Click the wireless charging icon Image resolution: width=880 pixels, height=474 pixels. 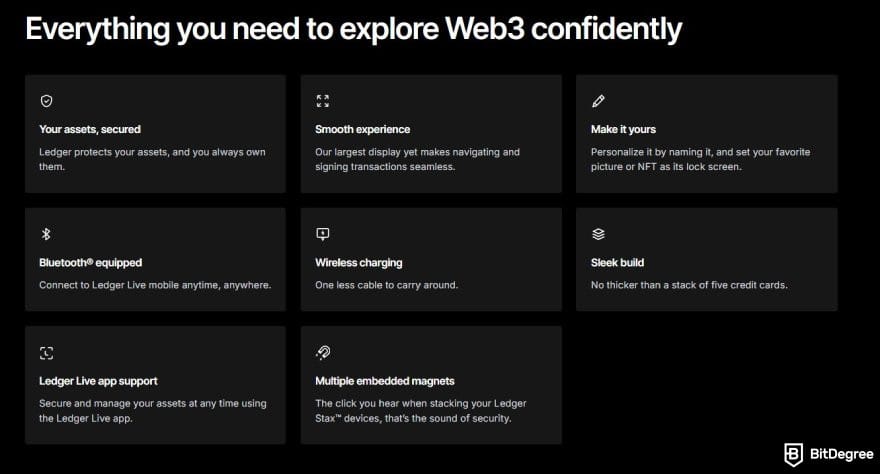coord(323,234)
